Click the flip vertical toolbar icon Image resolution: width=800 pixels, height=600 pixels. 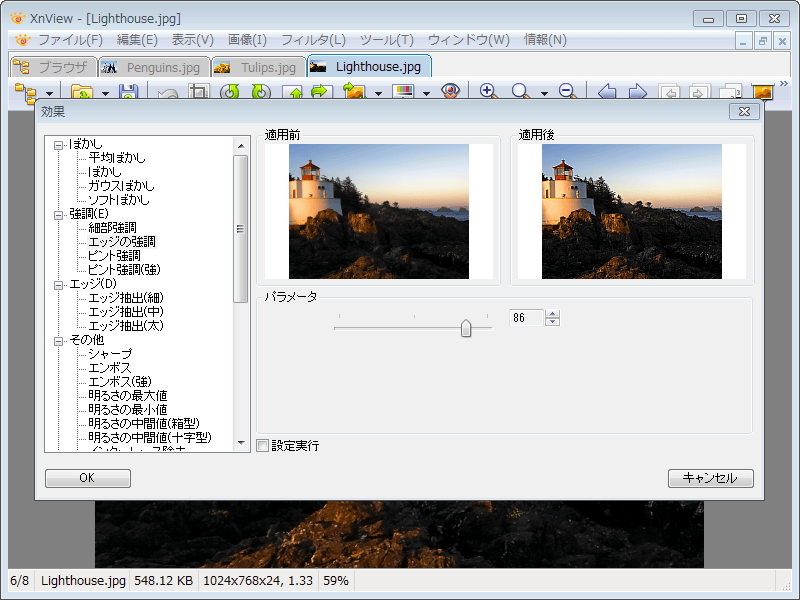(292, 92)
